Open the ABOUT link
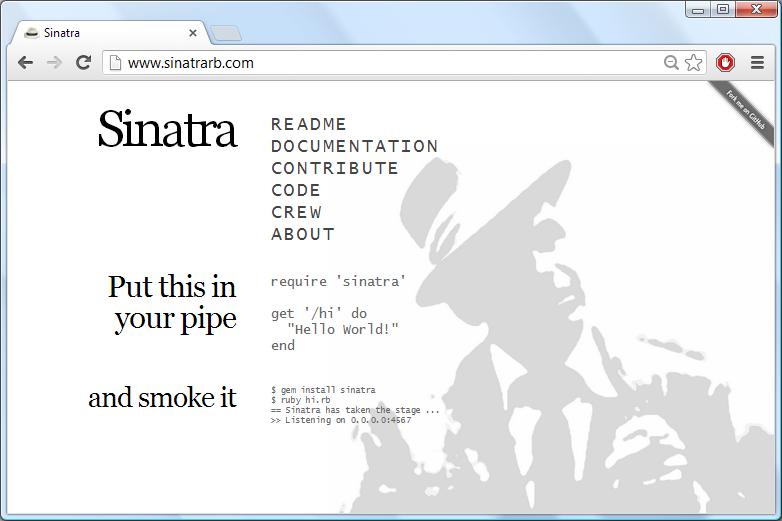The height and width of the screenshot is (521, 782). point(303,234)
